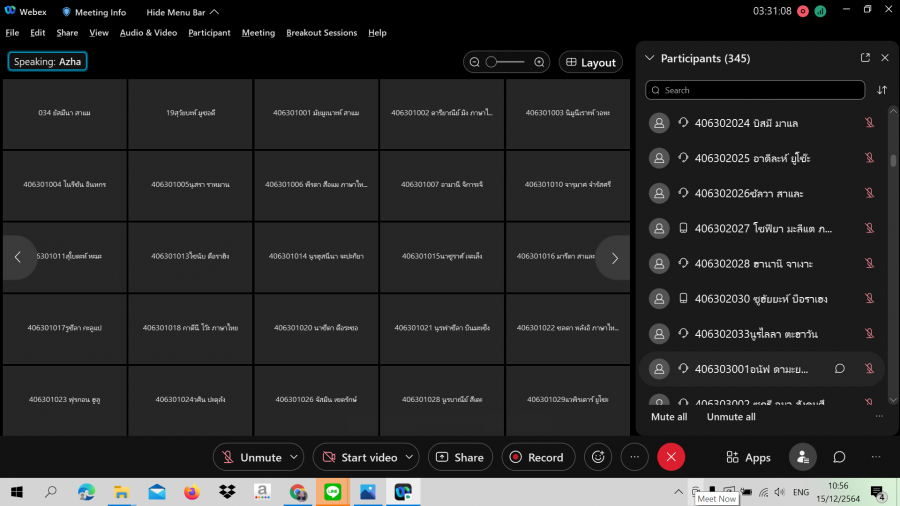The height and width of the screenshot is (506, 900).
Task: Unmute your microphone
Action: [251, 457]
